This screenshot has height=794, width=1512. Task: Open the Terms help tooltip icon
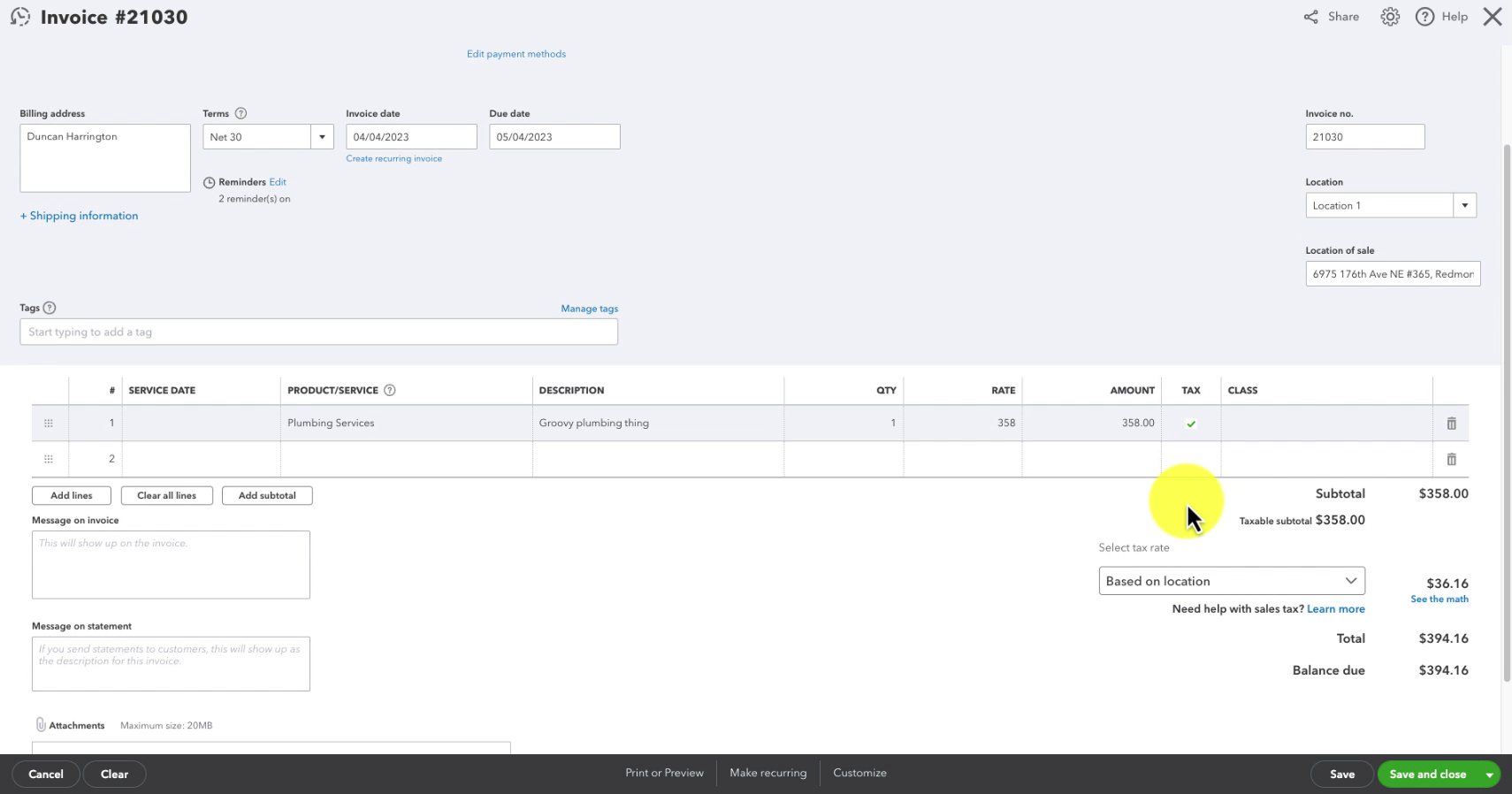(x=241, y=113)
